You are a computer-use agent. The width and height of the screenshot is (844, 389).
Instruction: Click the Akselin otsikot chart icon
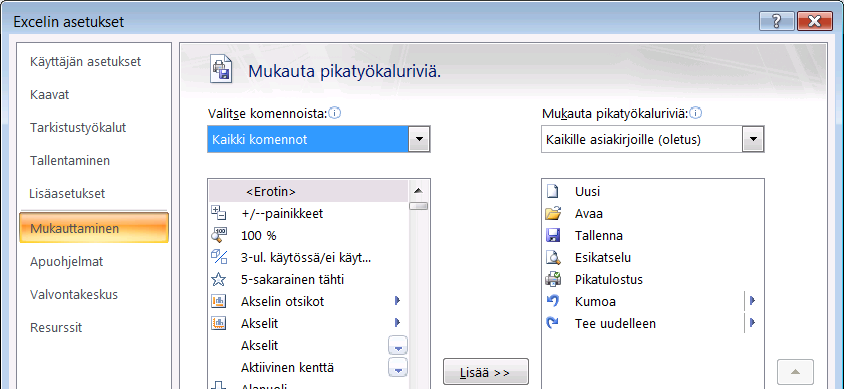click(219, 301)
